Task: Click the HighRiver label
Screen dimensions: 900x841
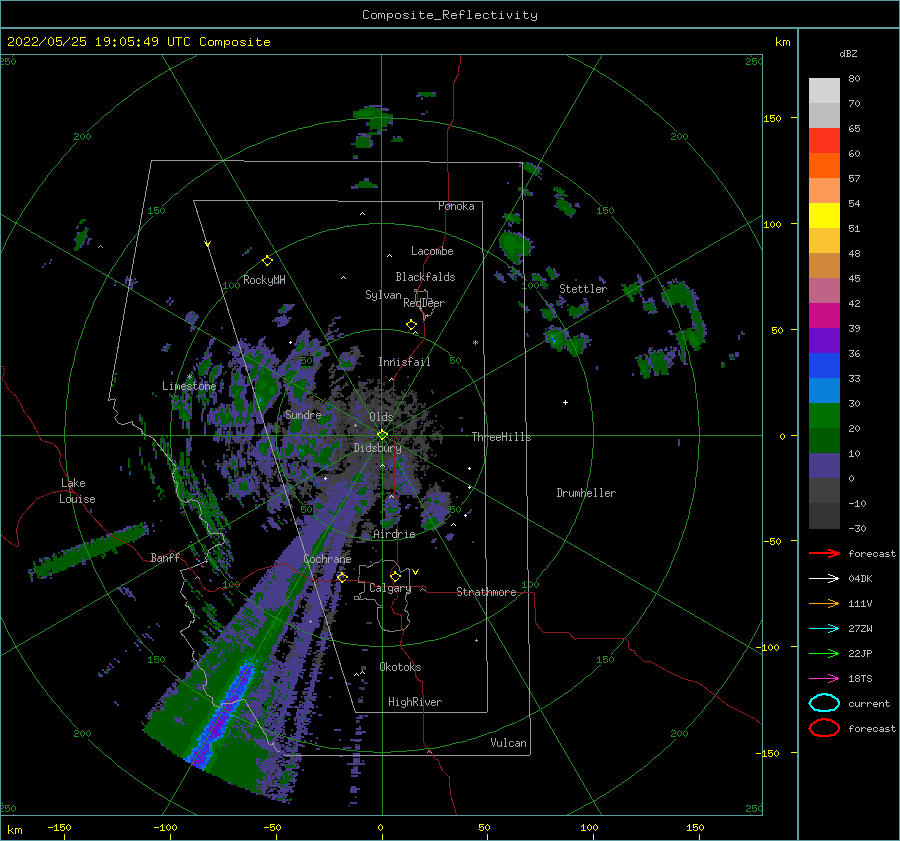Action: 415,702
